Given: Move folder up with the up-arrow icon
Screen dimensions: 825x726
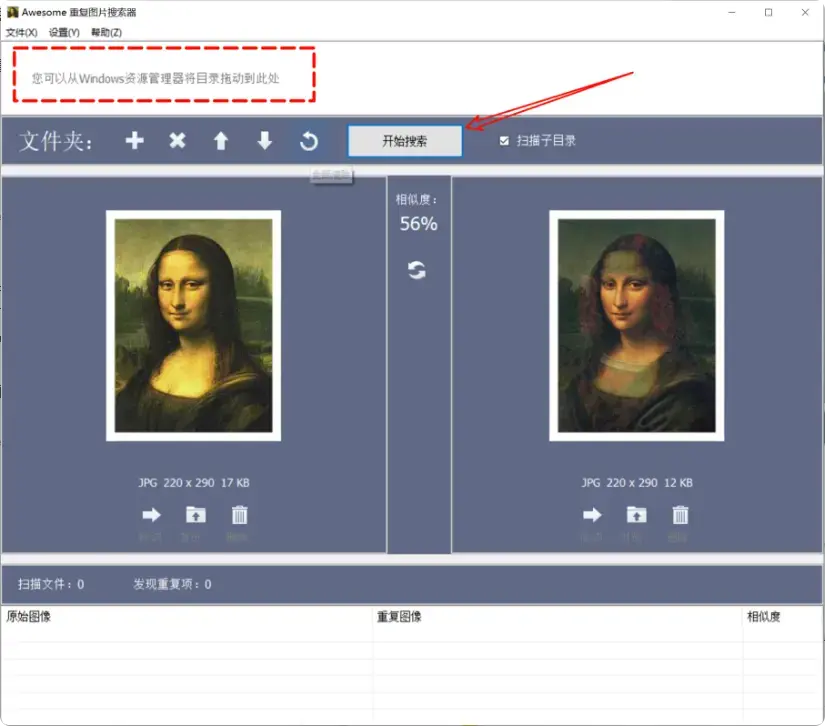Looking at the screenshot, I should (x=221, y=141).
